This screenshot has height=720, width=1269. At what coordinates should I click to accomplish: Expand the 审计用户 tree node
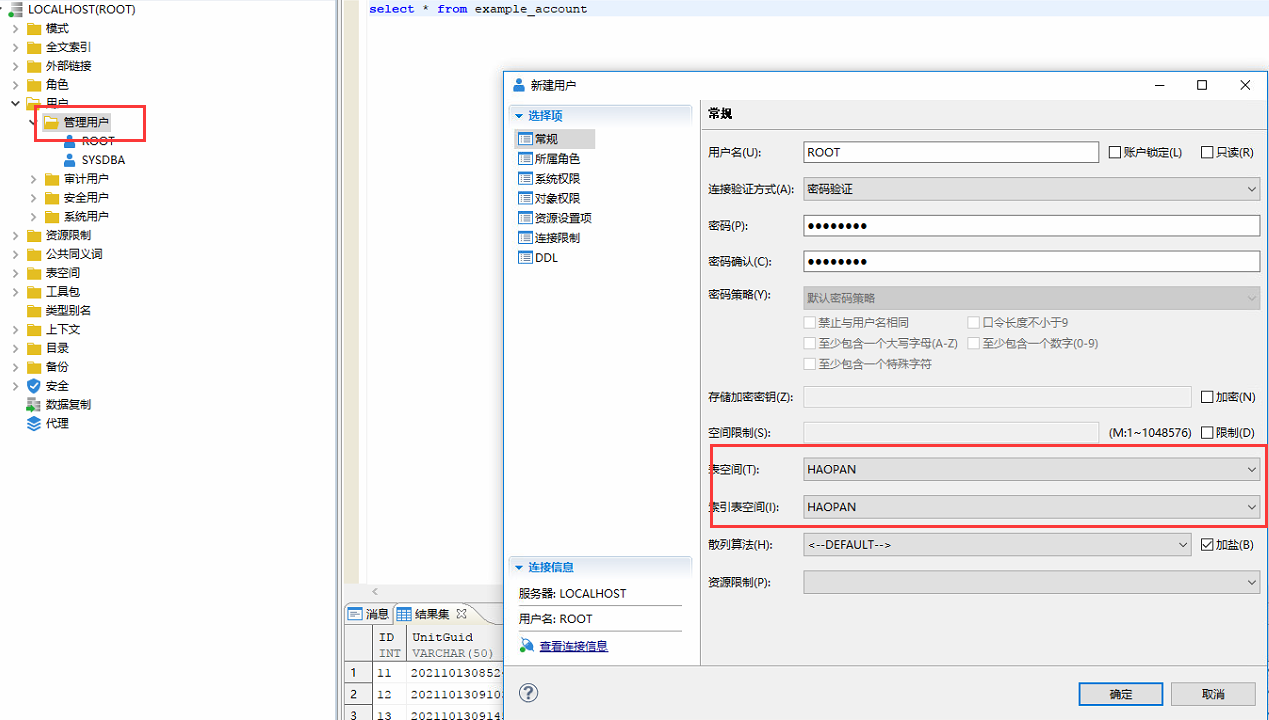point(33,179)
